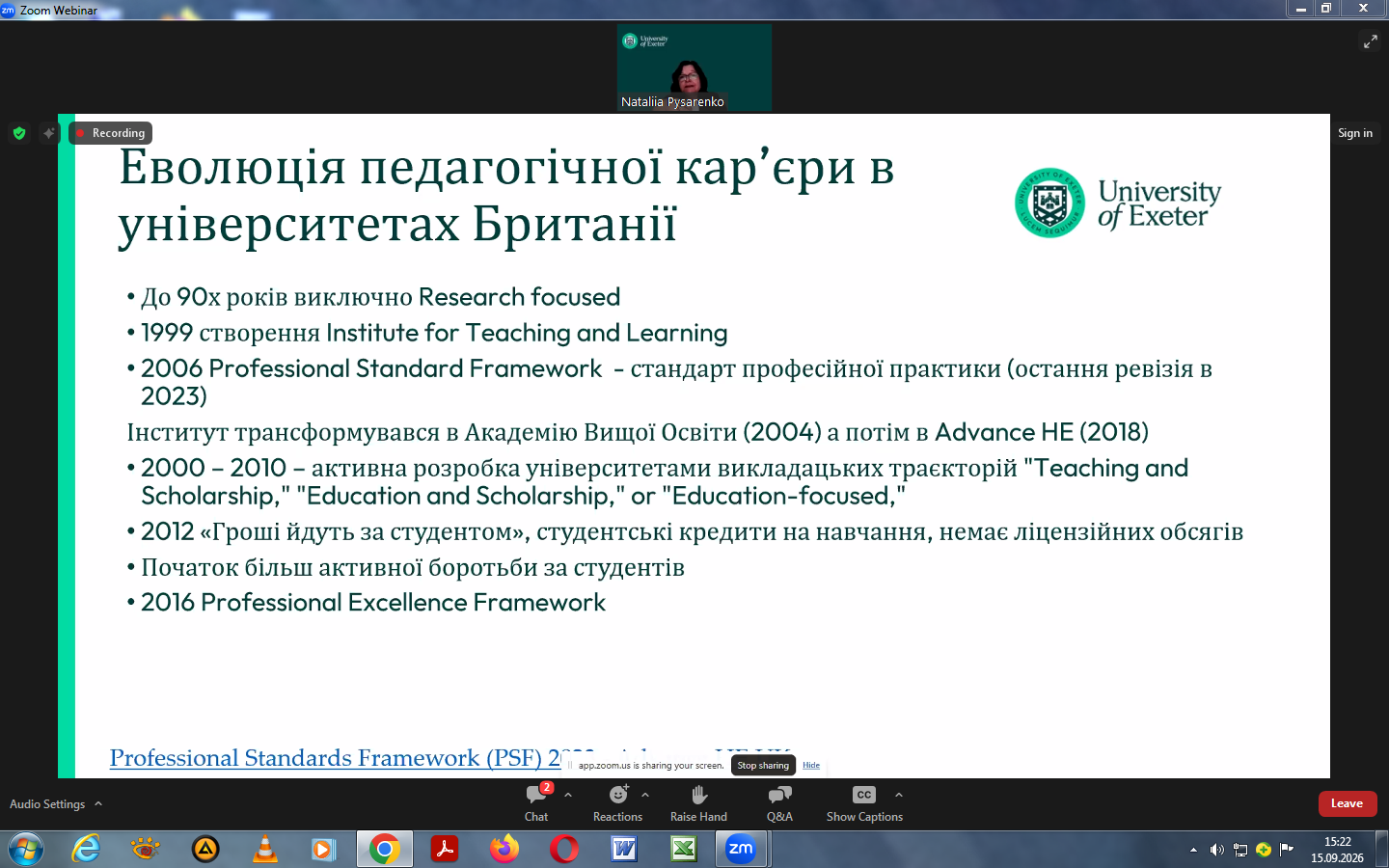This screenshot has height=868, width=1389.
Task: Expand the Reactions options arrow
Action: tap(645, 795)
